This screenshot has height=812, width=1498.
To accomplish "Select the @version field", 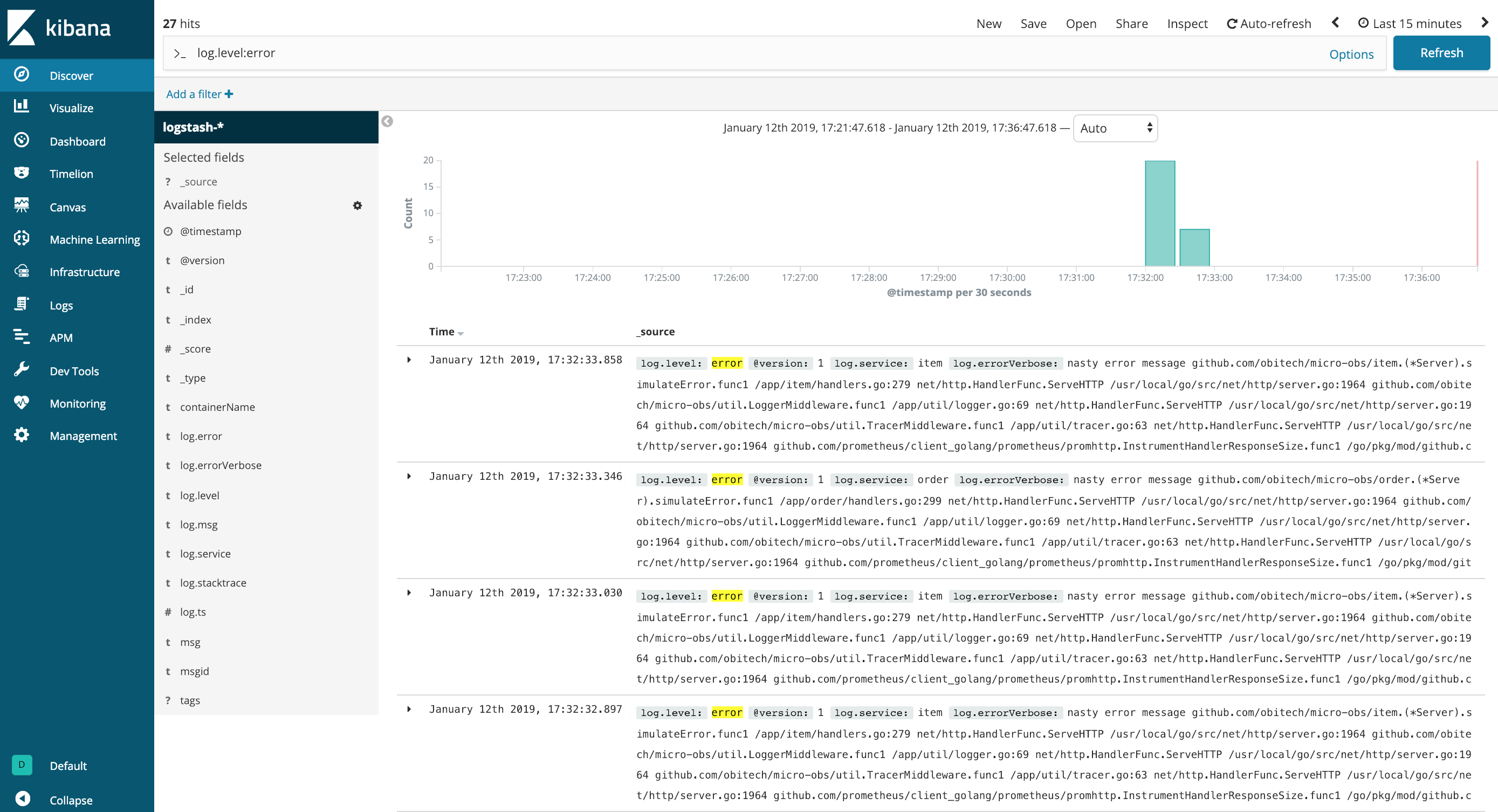I will click(202, 260).
